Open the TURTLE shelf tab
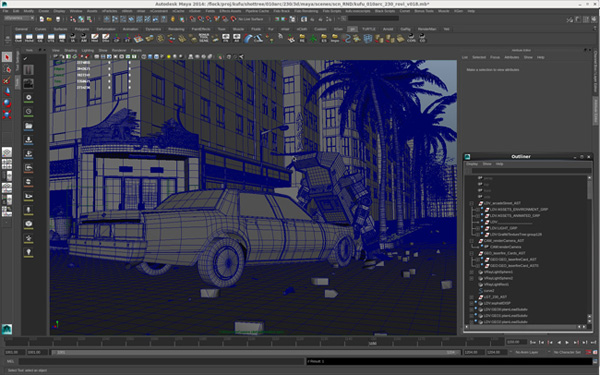 pyautogui.click(x=369, y=29)
